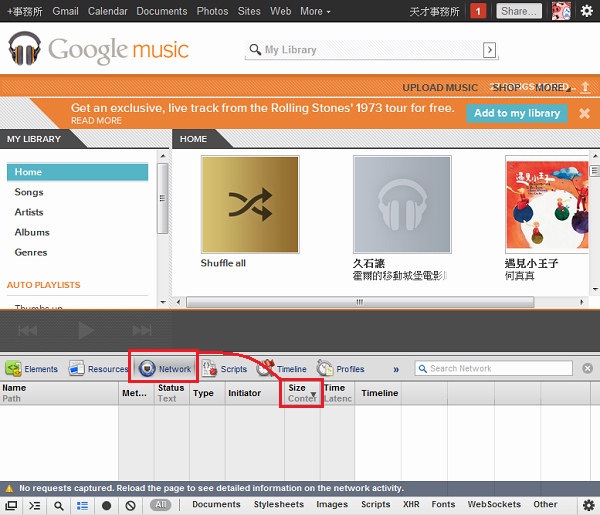Open search options arrow in My Library box

tap(489, 50)
